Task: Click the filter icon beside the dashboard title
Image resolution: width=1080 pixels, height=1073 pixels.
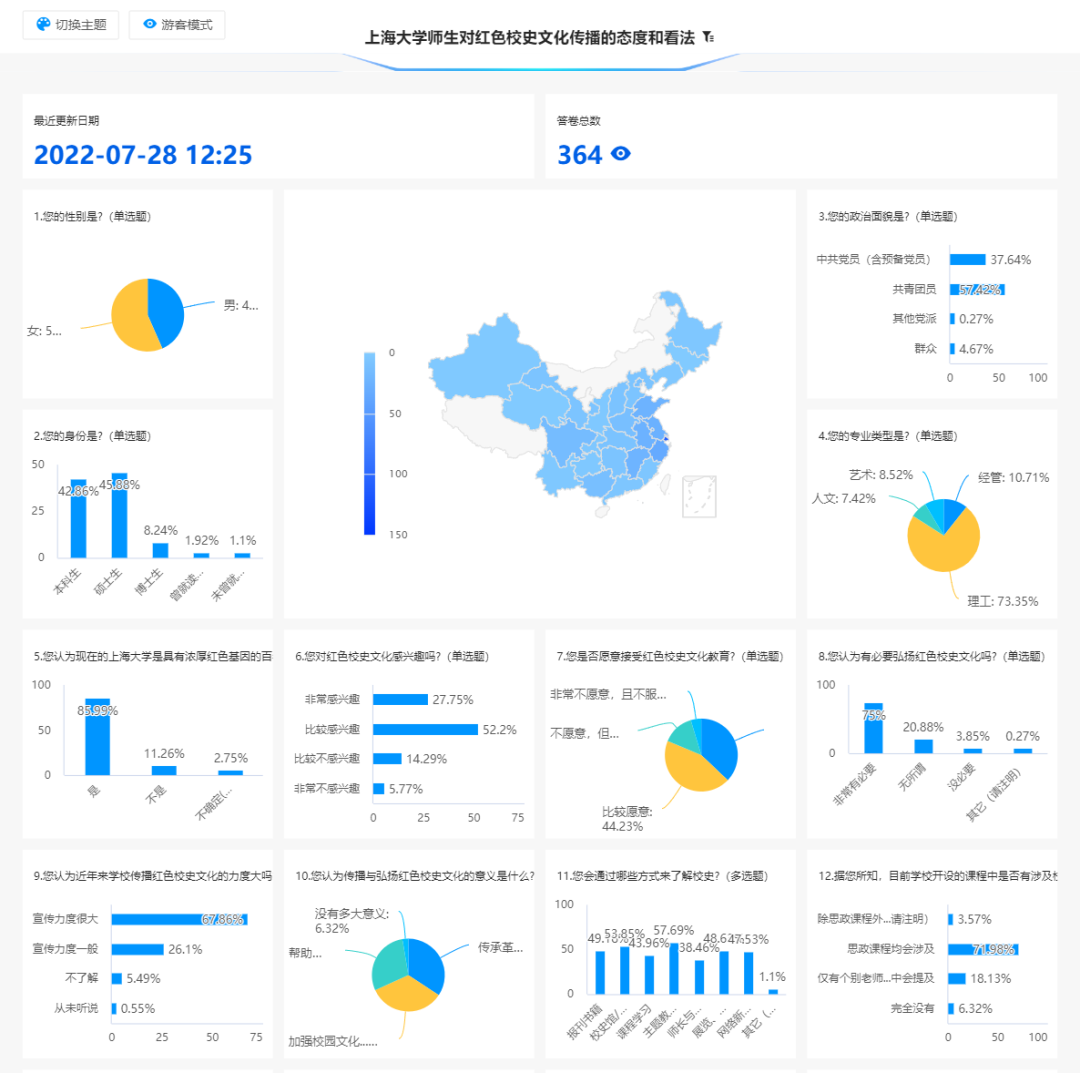Action: point(708,37)
